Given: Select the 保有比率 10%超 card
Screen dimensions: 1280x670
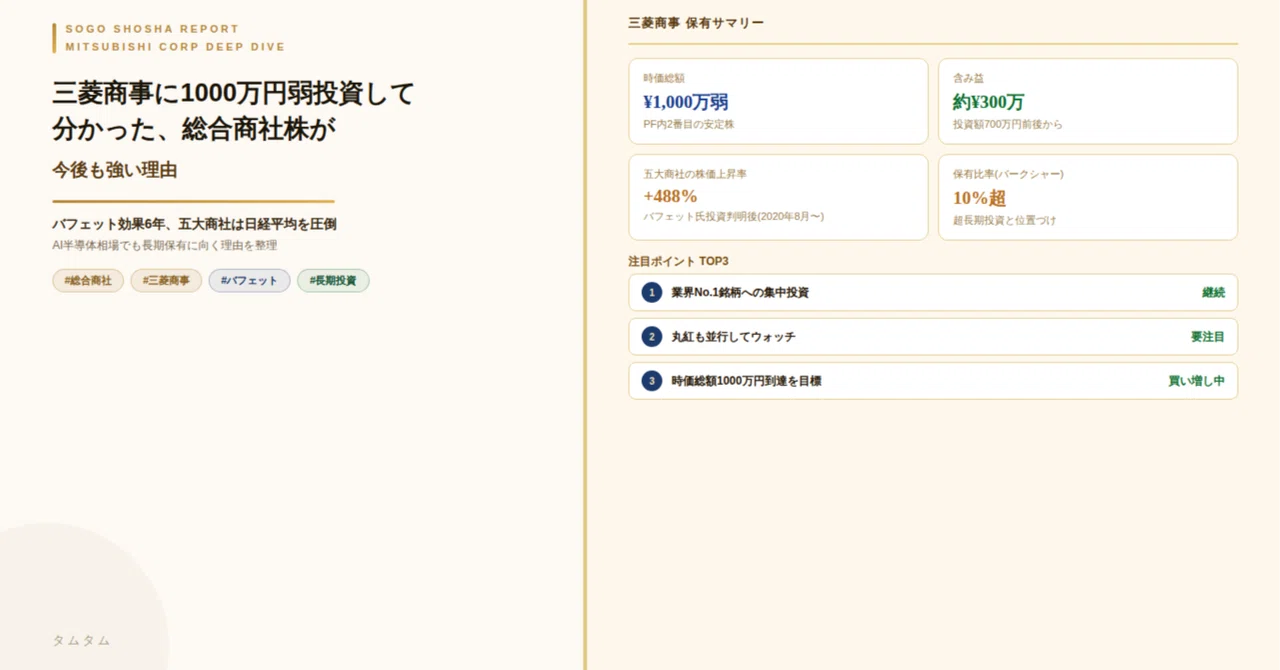Looking at the screenshot, I should [1088, 197].
